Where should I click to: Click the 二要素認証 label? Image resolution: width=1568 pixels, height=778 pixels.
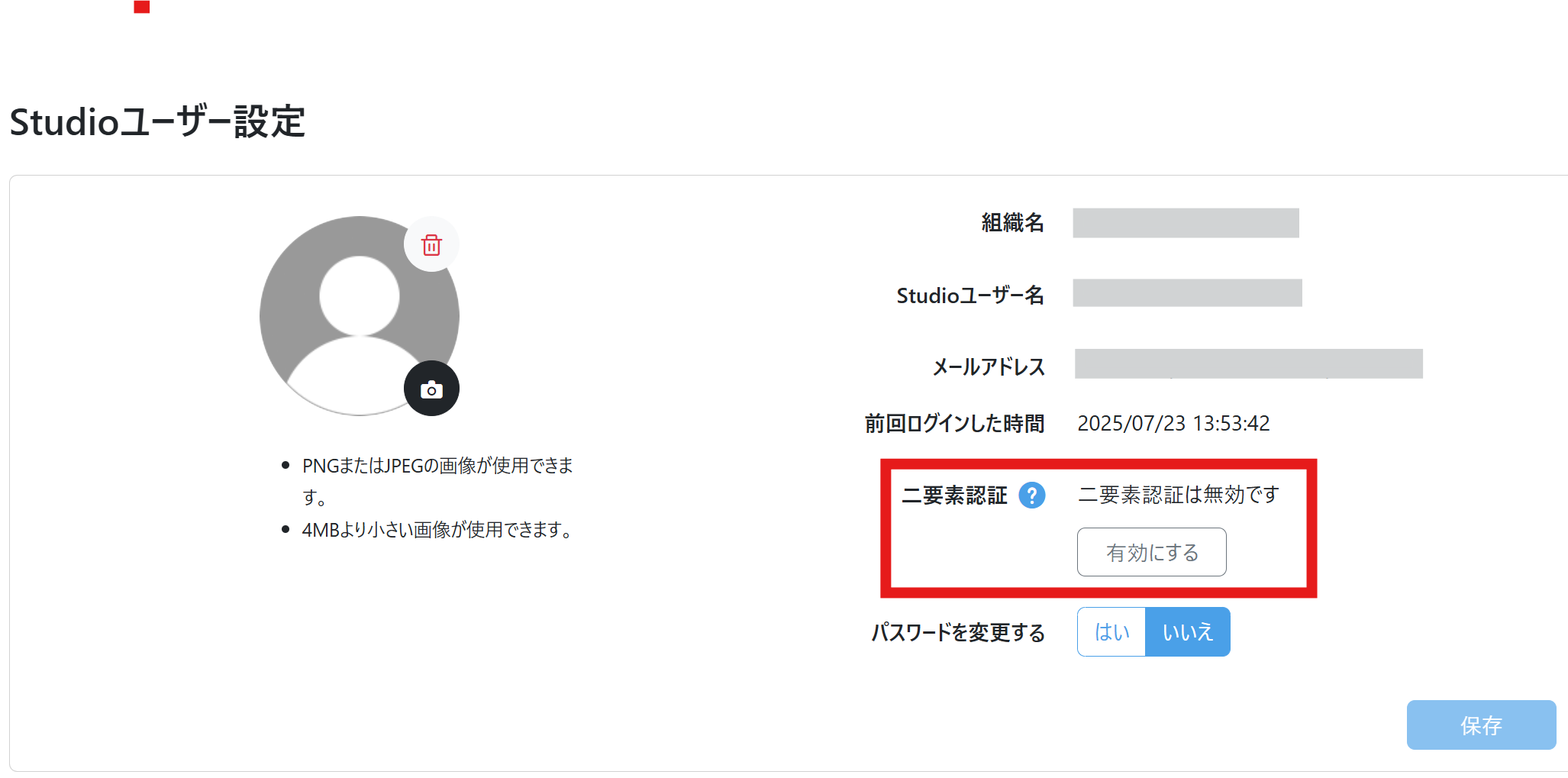(x=954, y=496)
